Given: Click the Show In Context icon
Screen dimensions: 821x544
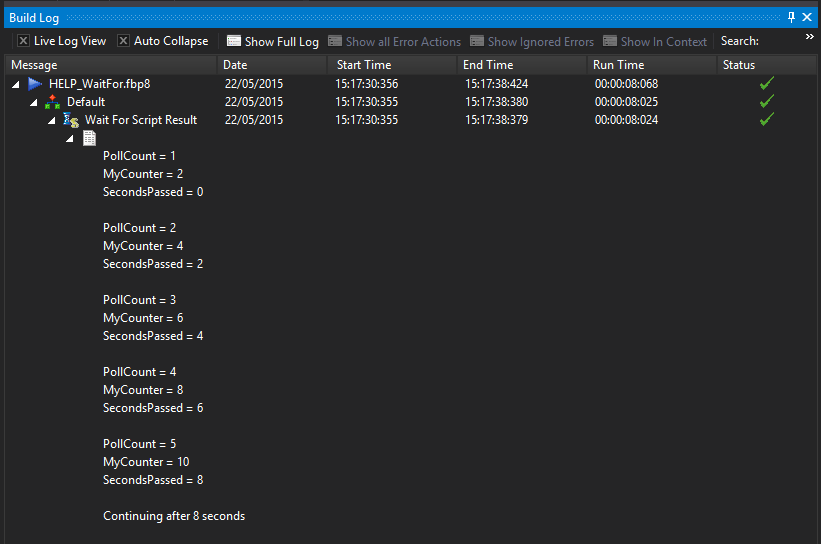Looking at the screenshot, I should pyautogui.click(x=609, y=41).
